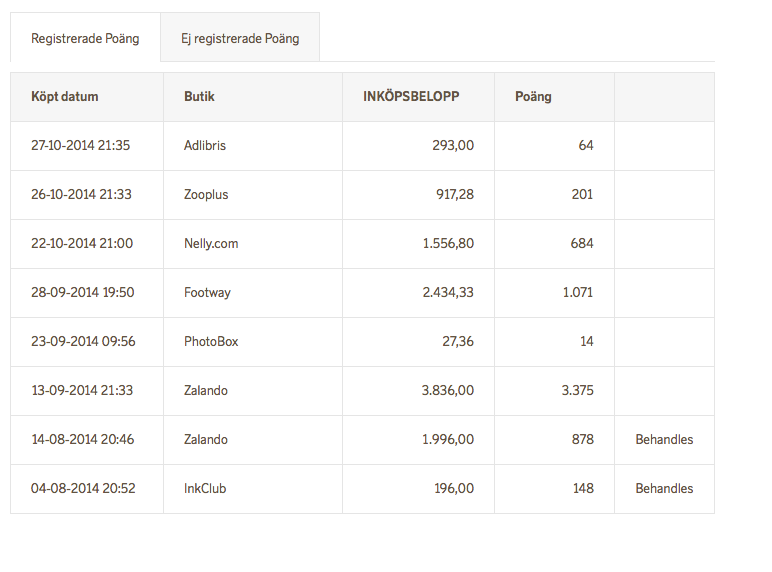Select the Zooplus store entry
772x572 pixels.
pyautogui.click(x=206, y=195)
